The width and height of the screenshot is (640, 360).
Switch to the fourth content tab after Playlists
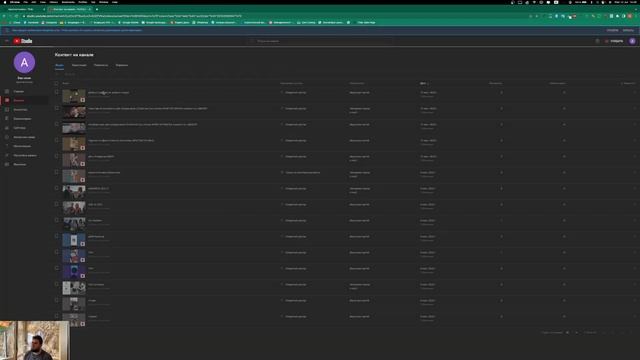tap(122, 65)
